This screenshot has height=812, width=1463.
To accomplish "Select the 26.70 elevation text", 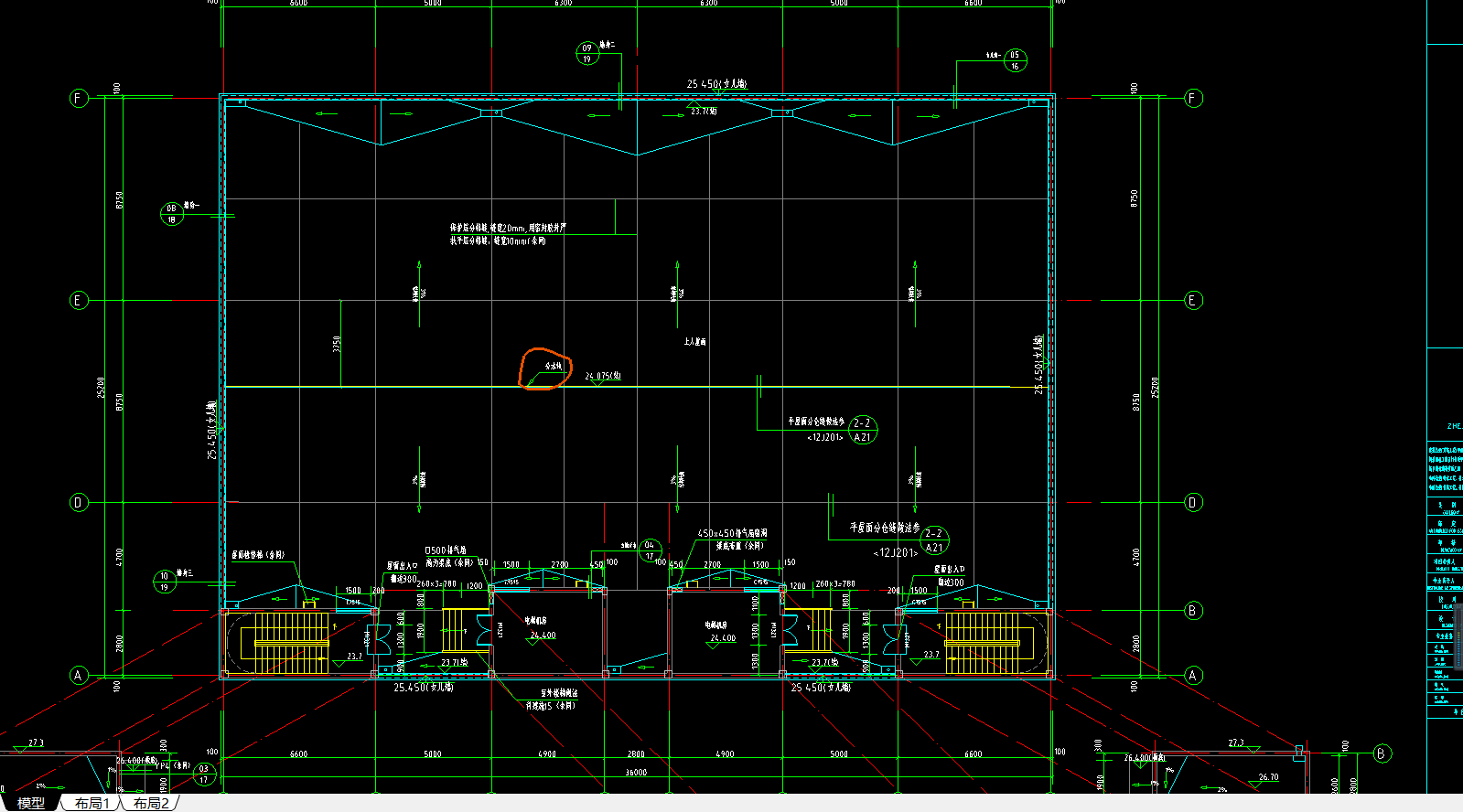I will point(1268,777).
